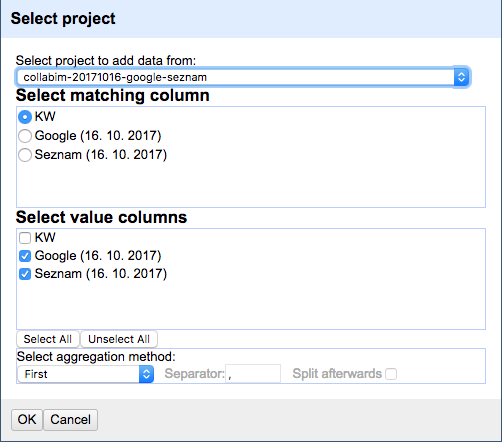Click the Google (16. 10. 2017) value column label
The height and width of the screenshot is (442, 502).
(98, 256)
